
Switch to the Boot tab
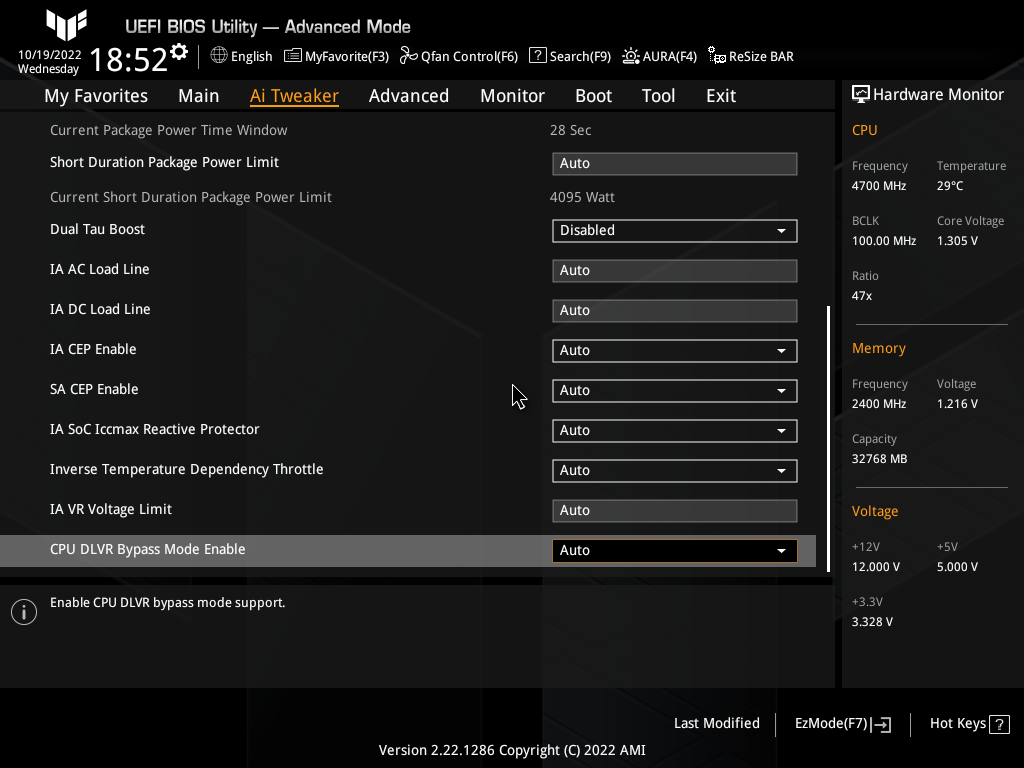[593, 95]
